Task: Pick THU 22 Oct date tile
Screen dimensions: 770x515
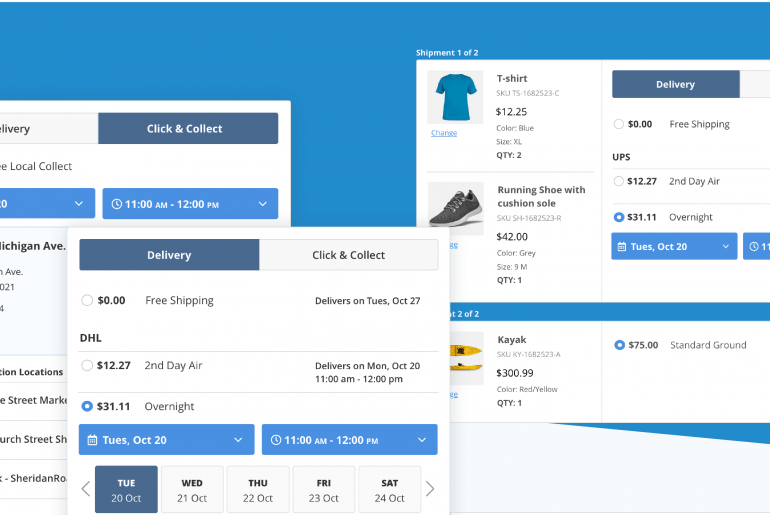Action: point(258,489)
